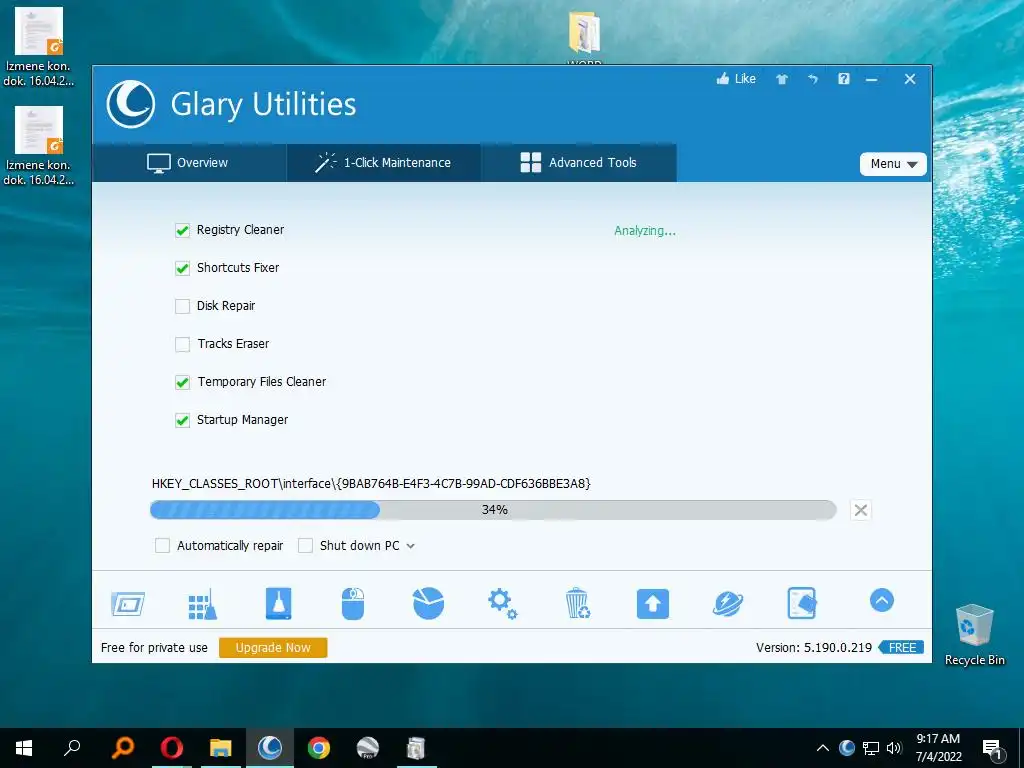Launch the Disk Cleaner drive icon
Screen dimensions: 1024x768
(278, 603)
